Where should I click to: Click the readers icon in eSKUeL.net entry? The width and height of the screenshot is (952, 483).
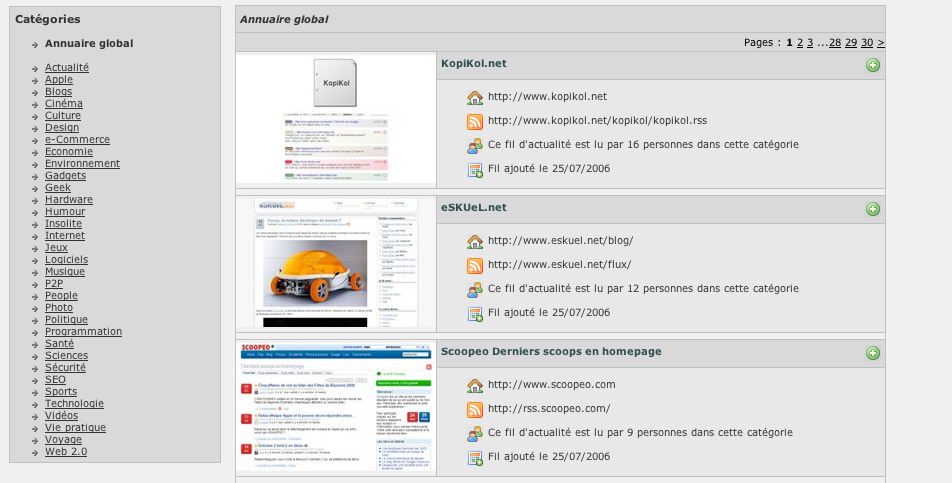coord(475,289)
